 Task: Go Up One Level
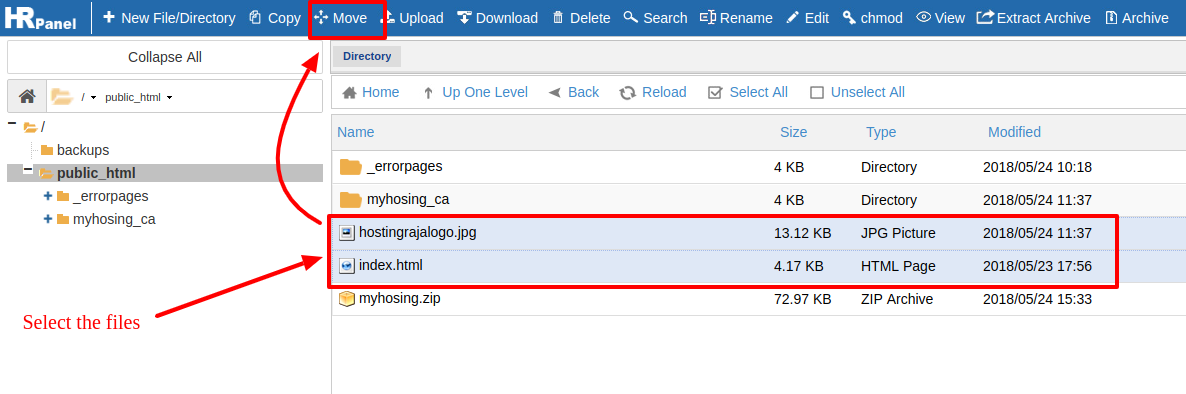tap(476, 92)
